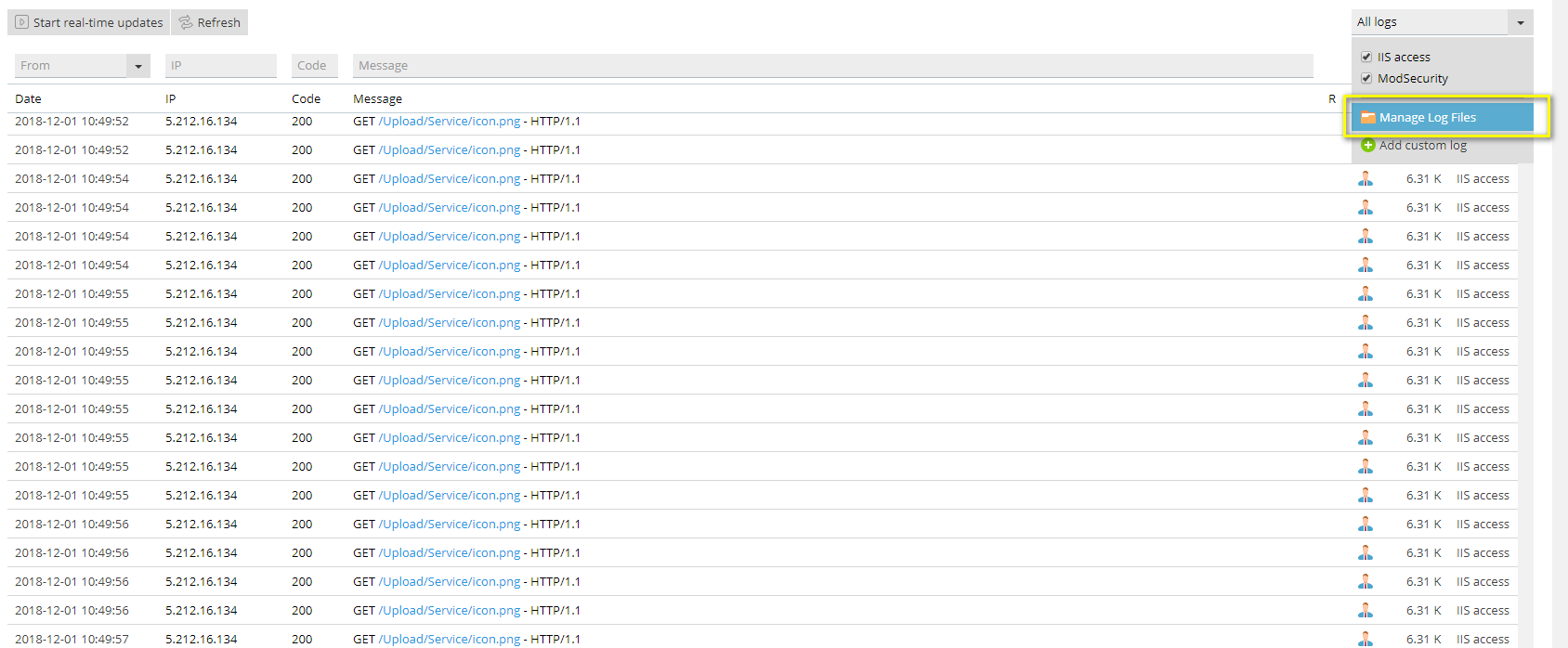This screenshot has width=1568, height=648.
Task: Uncheck the ModSecurity log checkbox
Action: [x=1366, y=78]
